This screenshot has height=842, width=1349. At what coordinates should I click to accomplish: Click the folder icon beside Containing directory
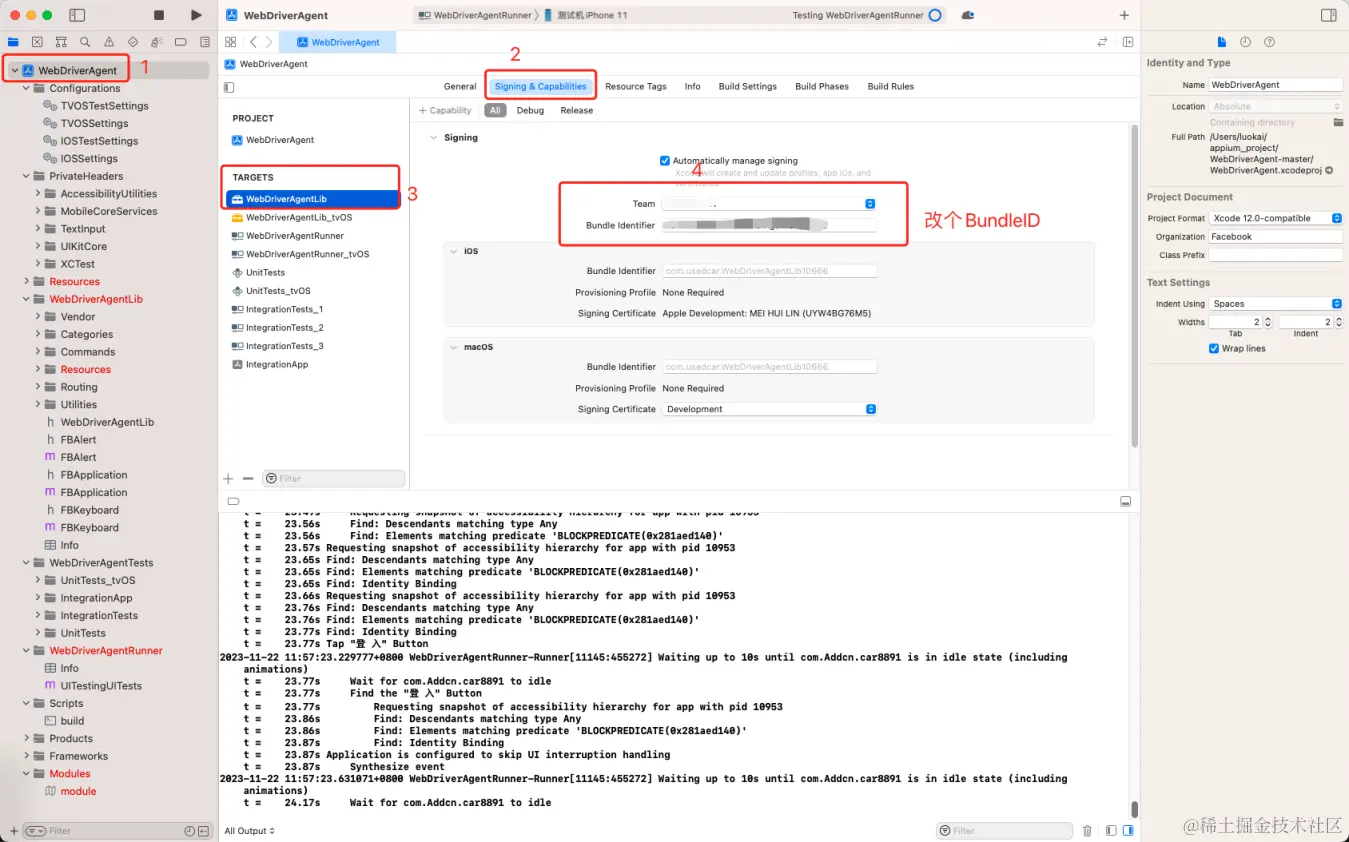(1338, 122)
